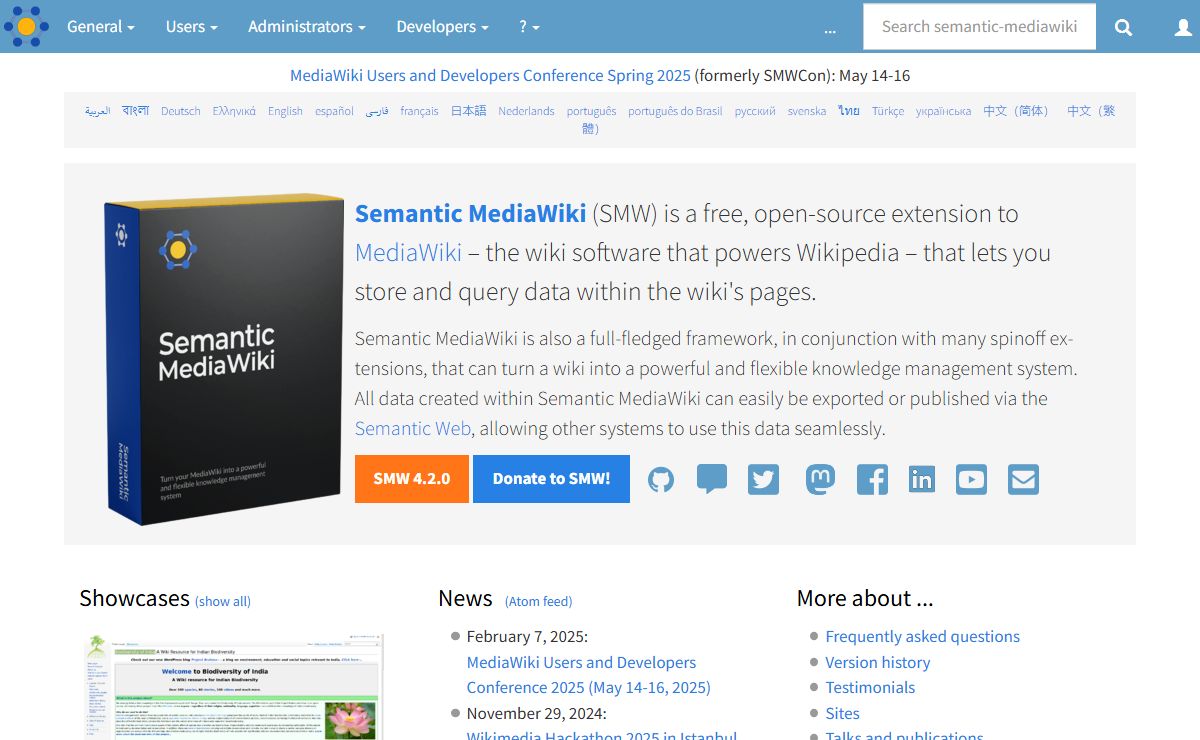Switch language to Deutsch
The height and width of the screenshot is (740, 1200).
181,111
